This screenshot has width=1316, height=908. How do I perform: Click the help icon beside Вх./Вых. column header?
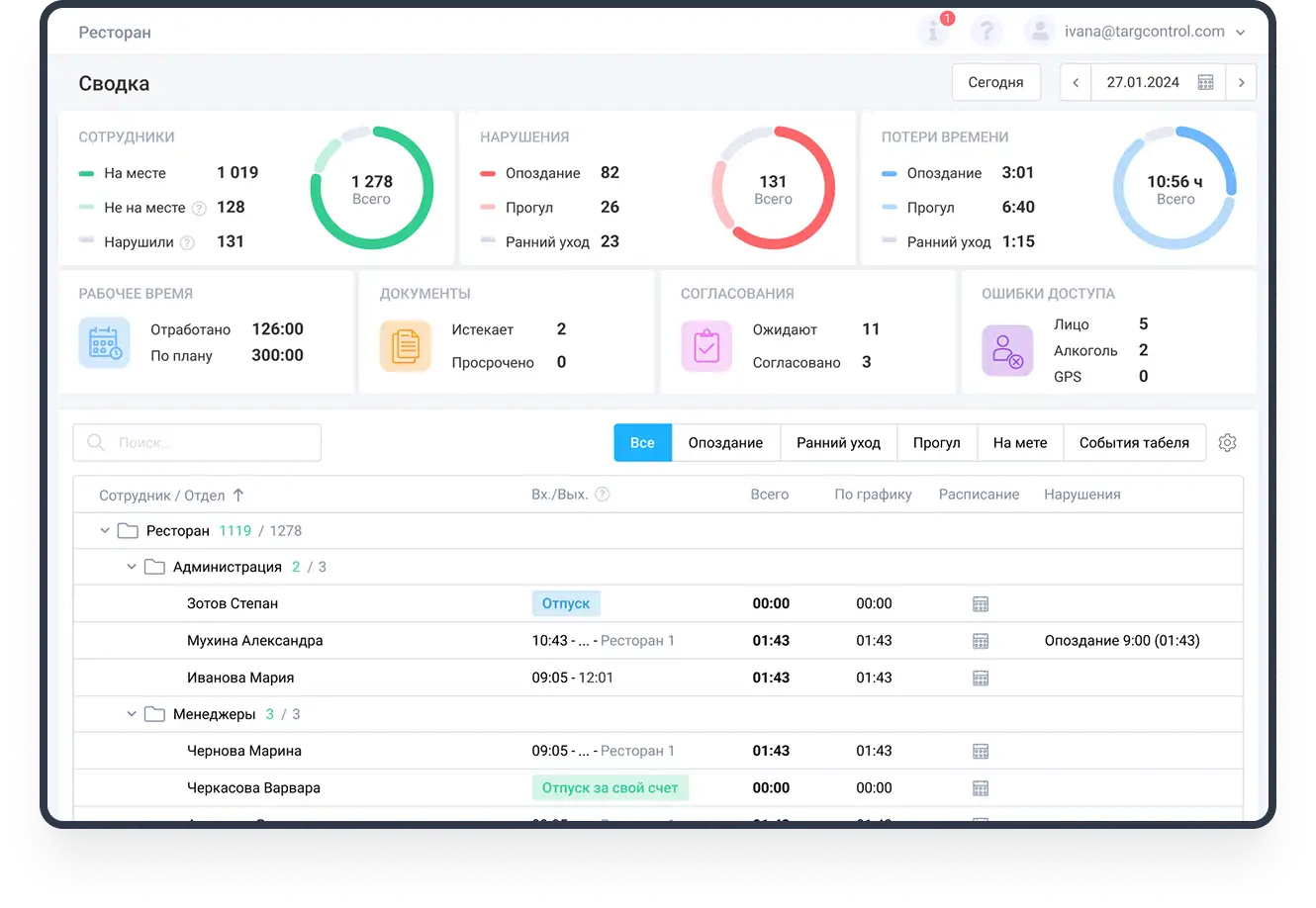click(x=603, y=495)
